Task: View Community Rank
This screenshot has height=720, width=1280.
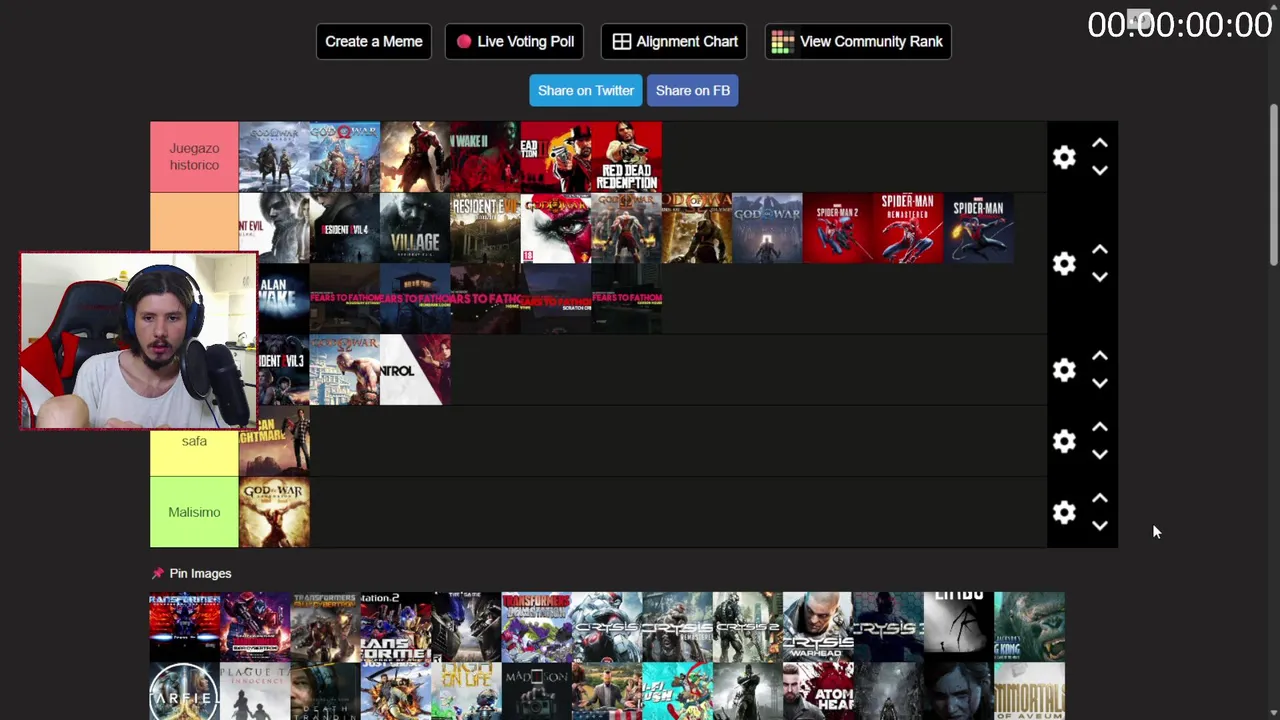Action: pyautogui.click(x=858, y=41)
